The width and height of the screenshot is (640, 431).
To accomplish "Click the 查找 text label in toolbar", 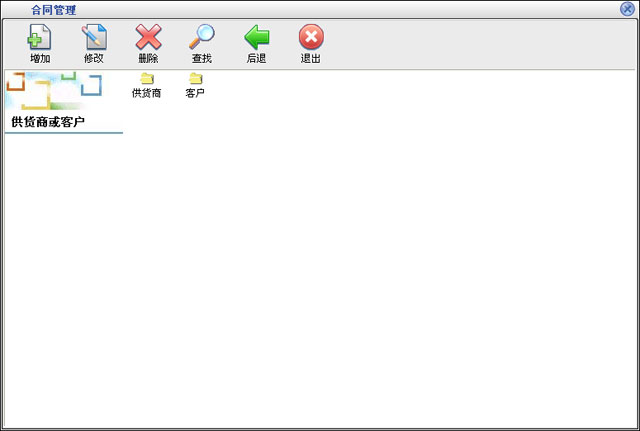I will pyautogui.click(x=202, y=59).
